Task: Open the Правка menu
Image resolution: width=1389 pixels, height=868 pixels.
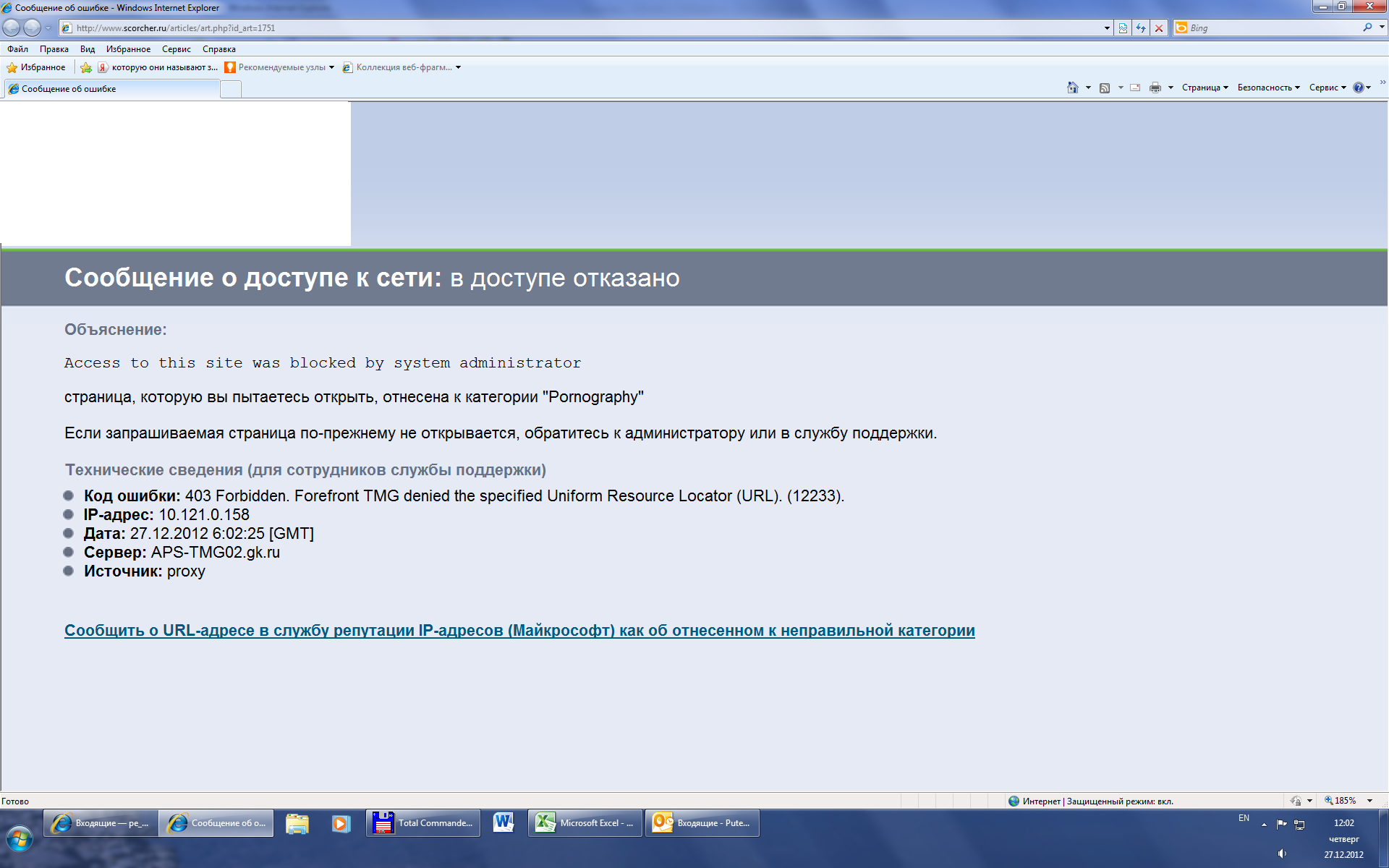Action: (x=54, y=49)
